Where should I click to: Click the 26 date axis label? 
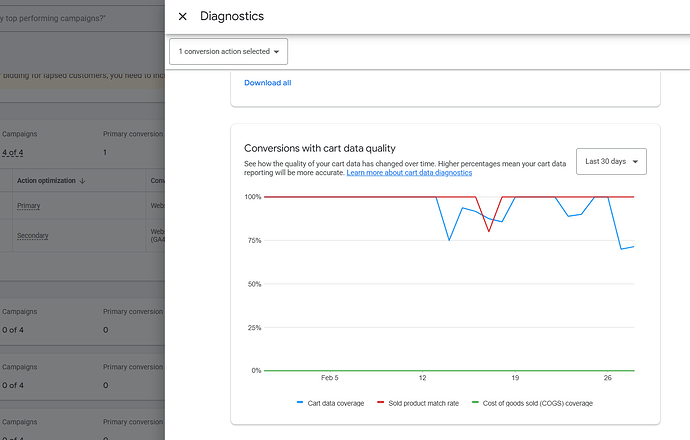pos(607,378)
